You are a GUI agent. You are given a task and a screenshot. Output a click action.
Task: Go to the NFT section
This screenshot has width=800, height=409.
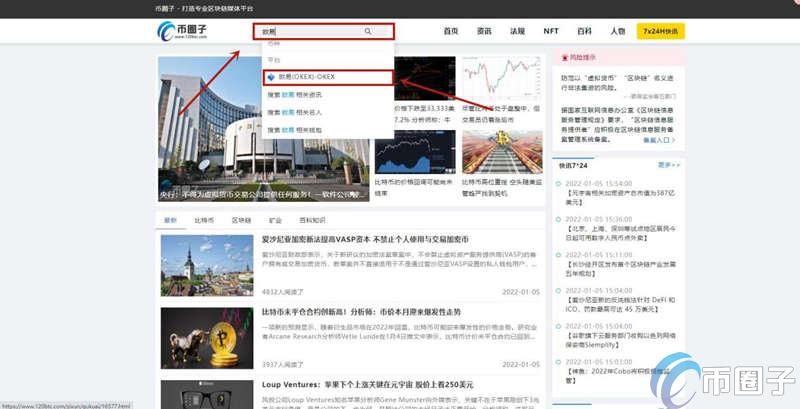(551, 31)
